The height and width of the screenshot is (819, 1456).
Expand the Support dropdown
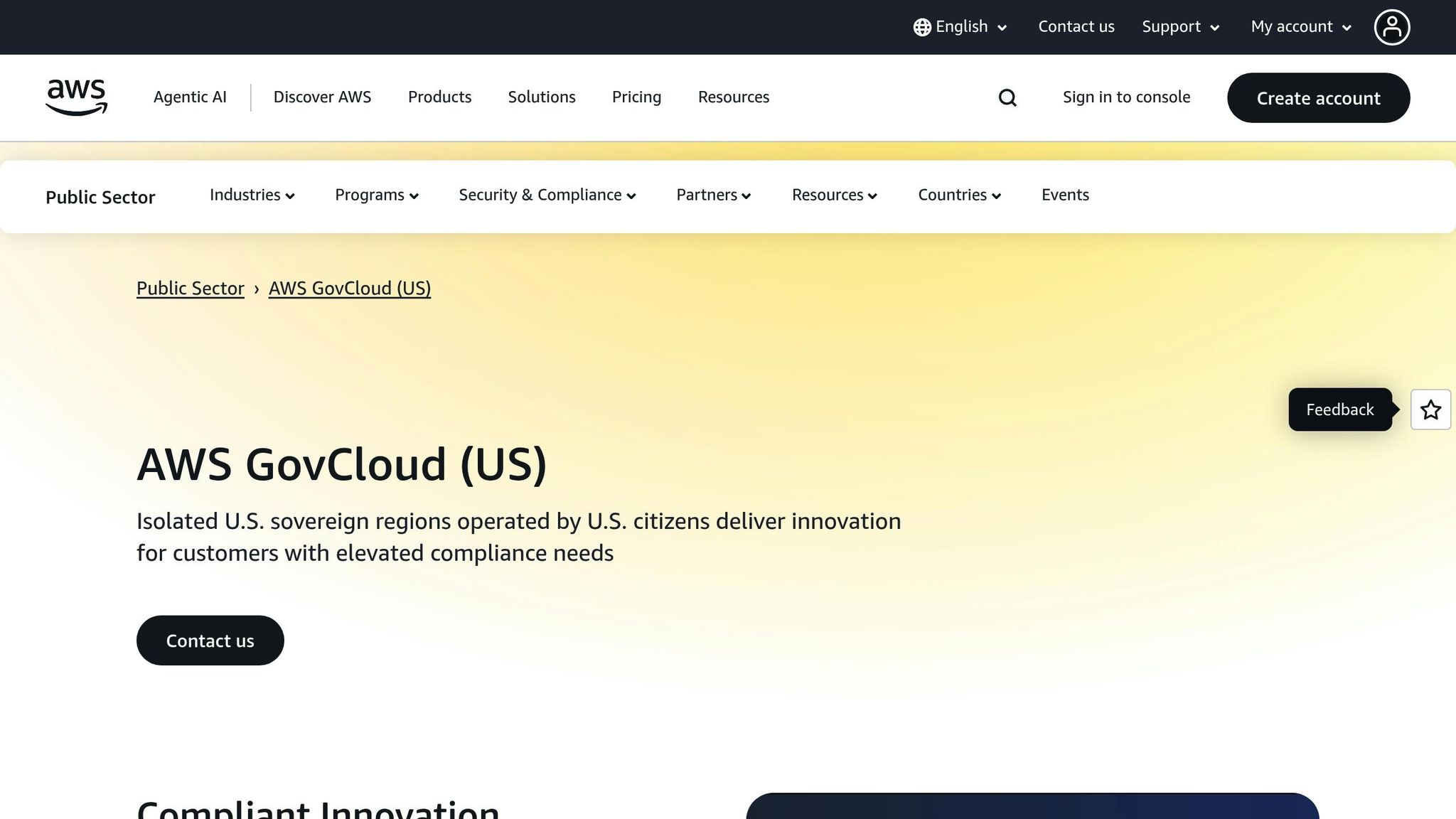[x=1179, y=26]
